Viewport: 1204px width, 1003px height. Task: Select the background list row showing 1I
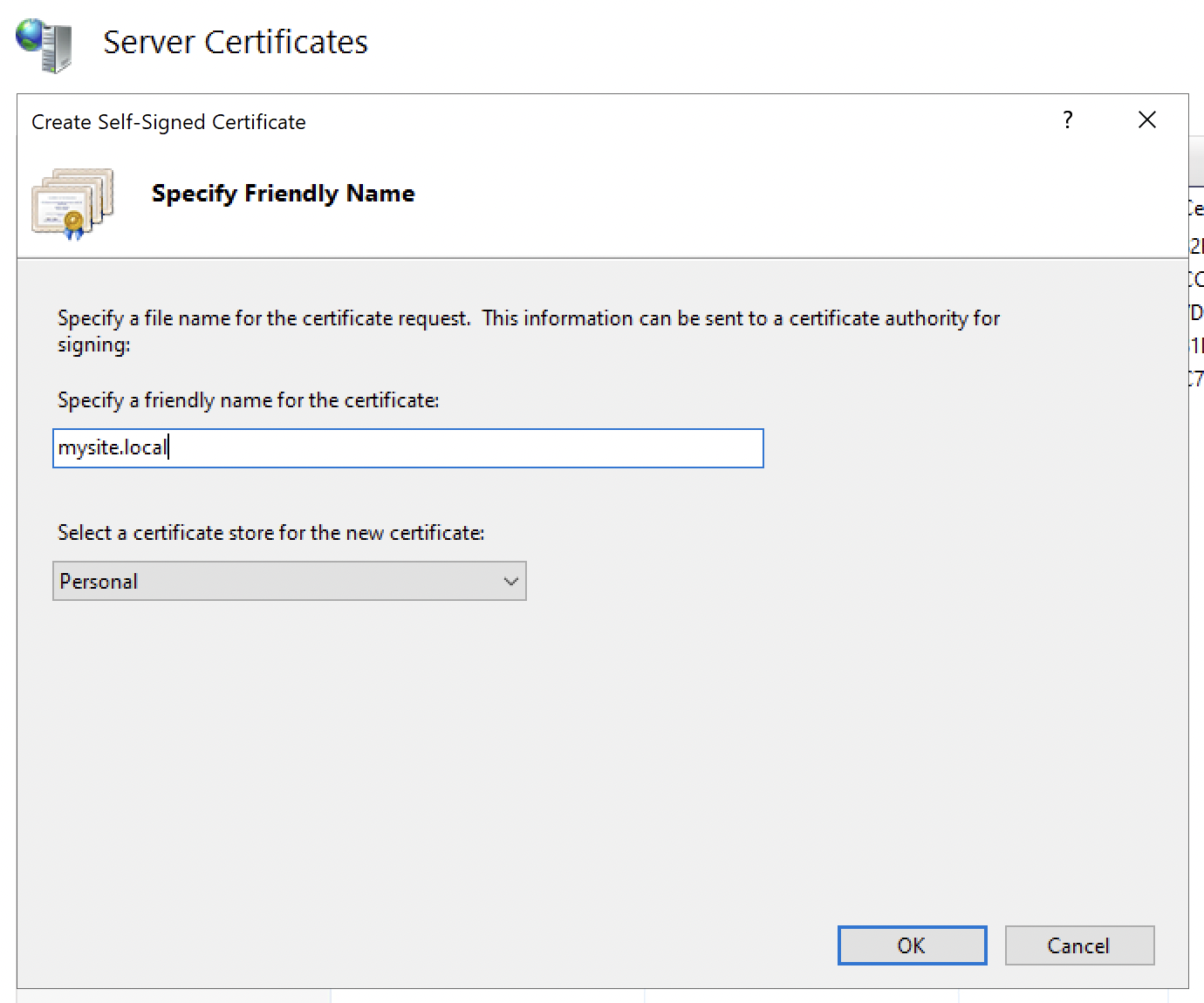point(1196,345)
